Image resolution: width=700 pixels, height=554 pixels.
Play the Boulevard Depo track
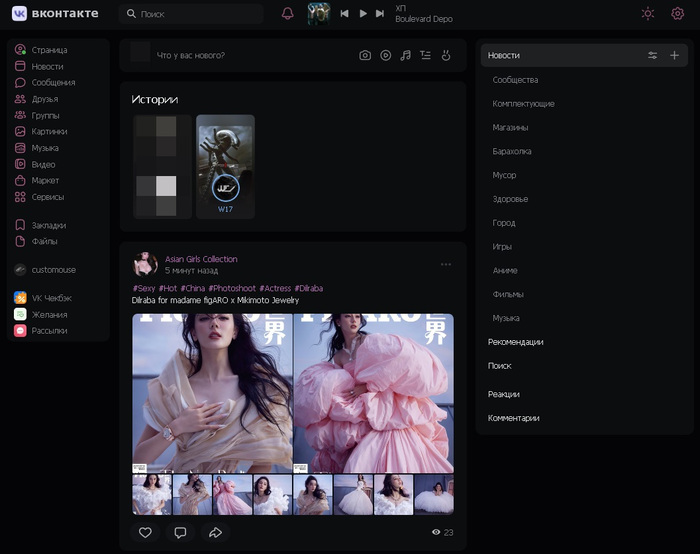point(362,14)
